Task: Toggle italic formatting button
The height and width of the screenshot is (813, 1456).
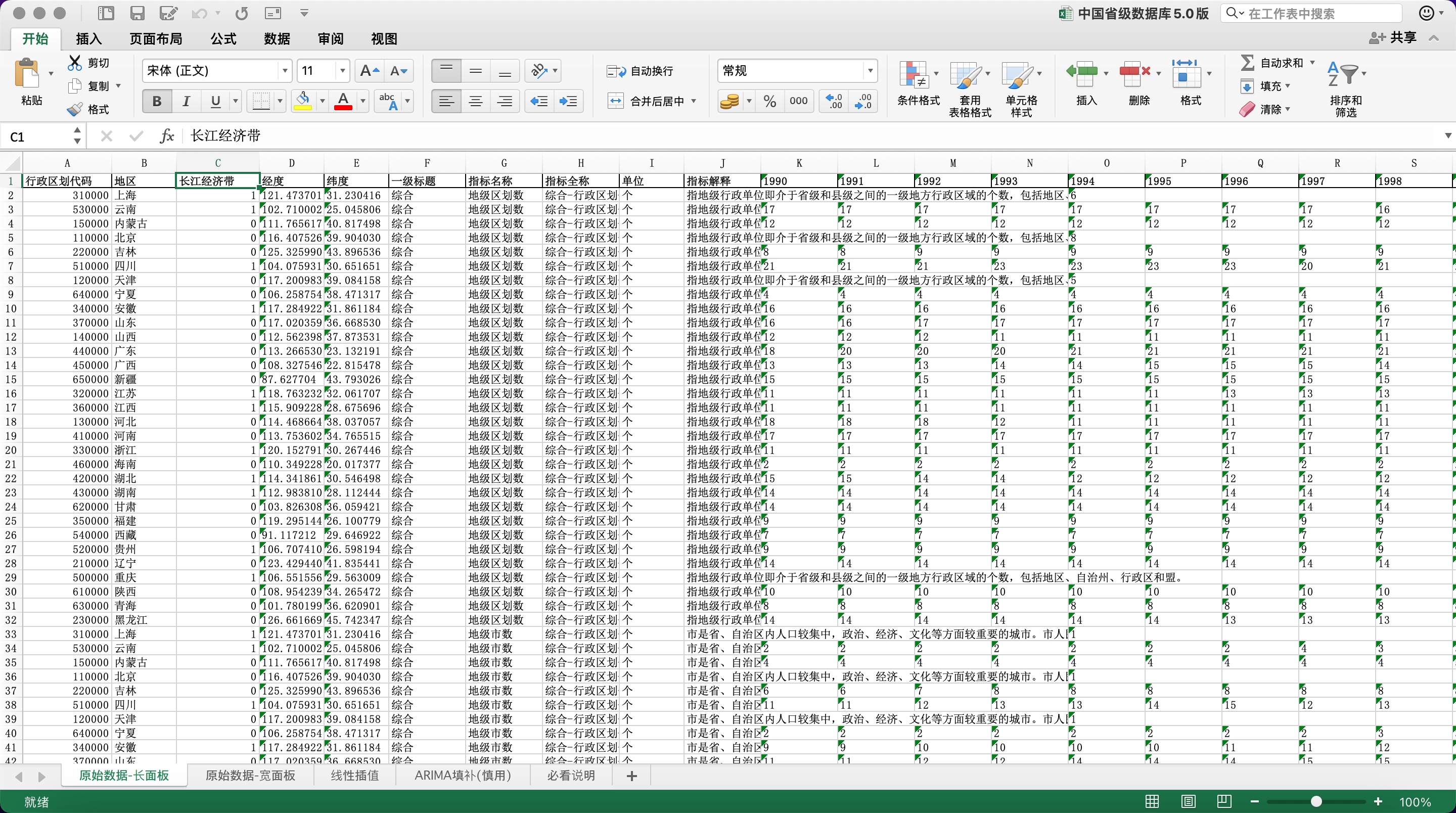Action: coord(186,101)
